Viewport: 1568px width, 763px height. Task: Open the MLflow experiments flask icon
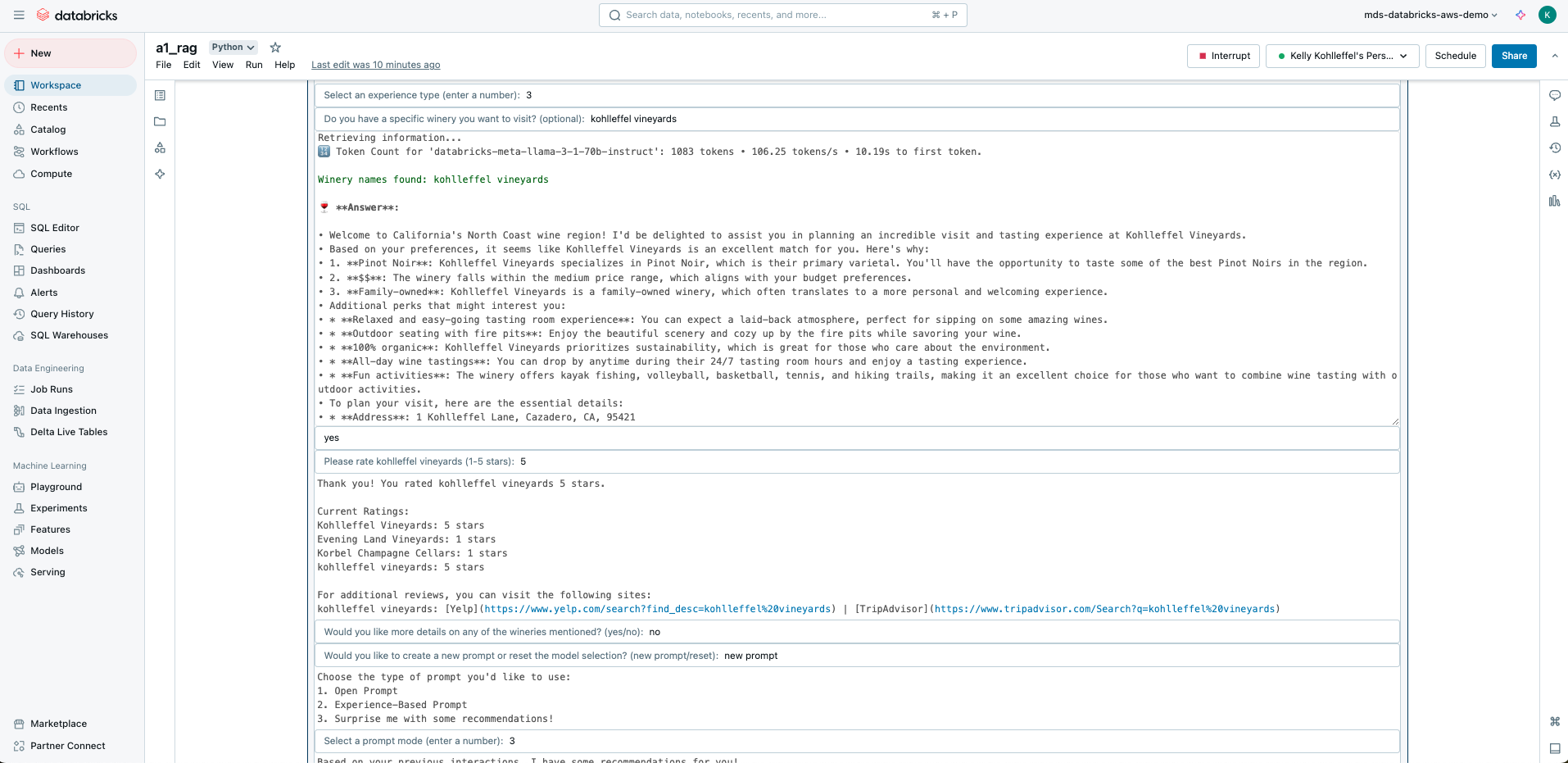(x=1554, y=121)
